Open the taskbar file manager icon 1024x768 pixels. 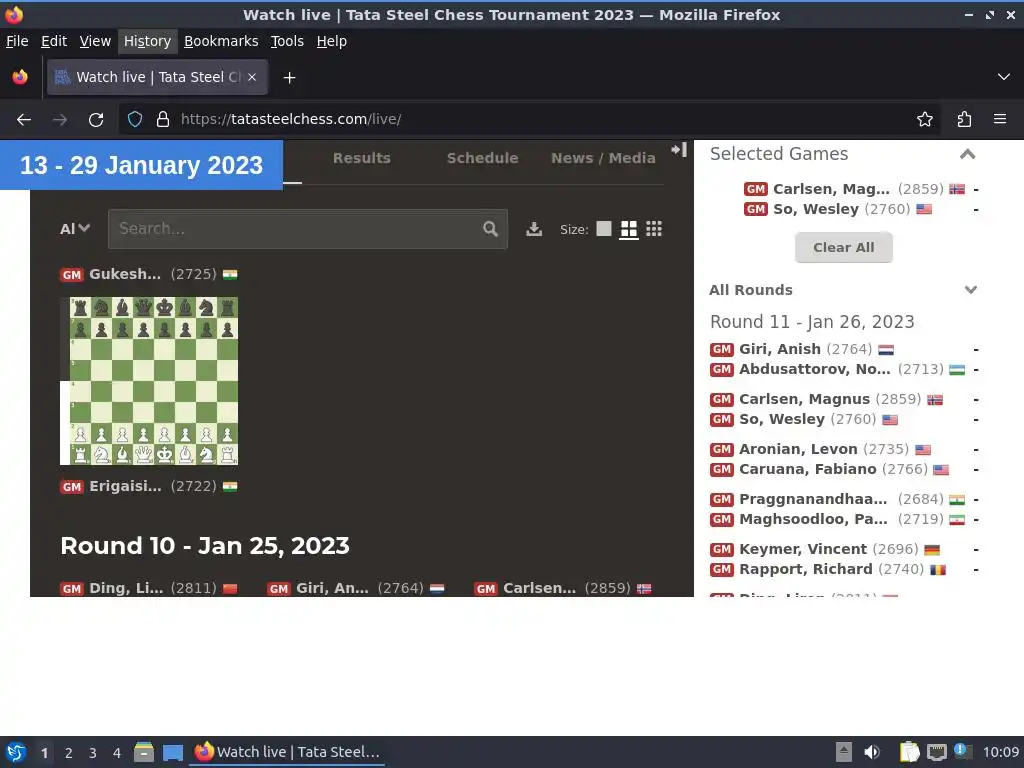click(144, 752)
